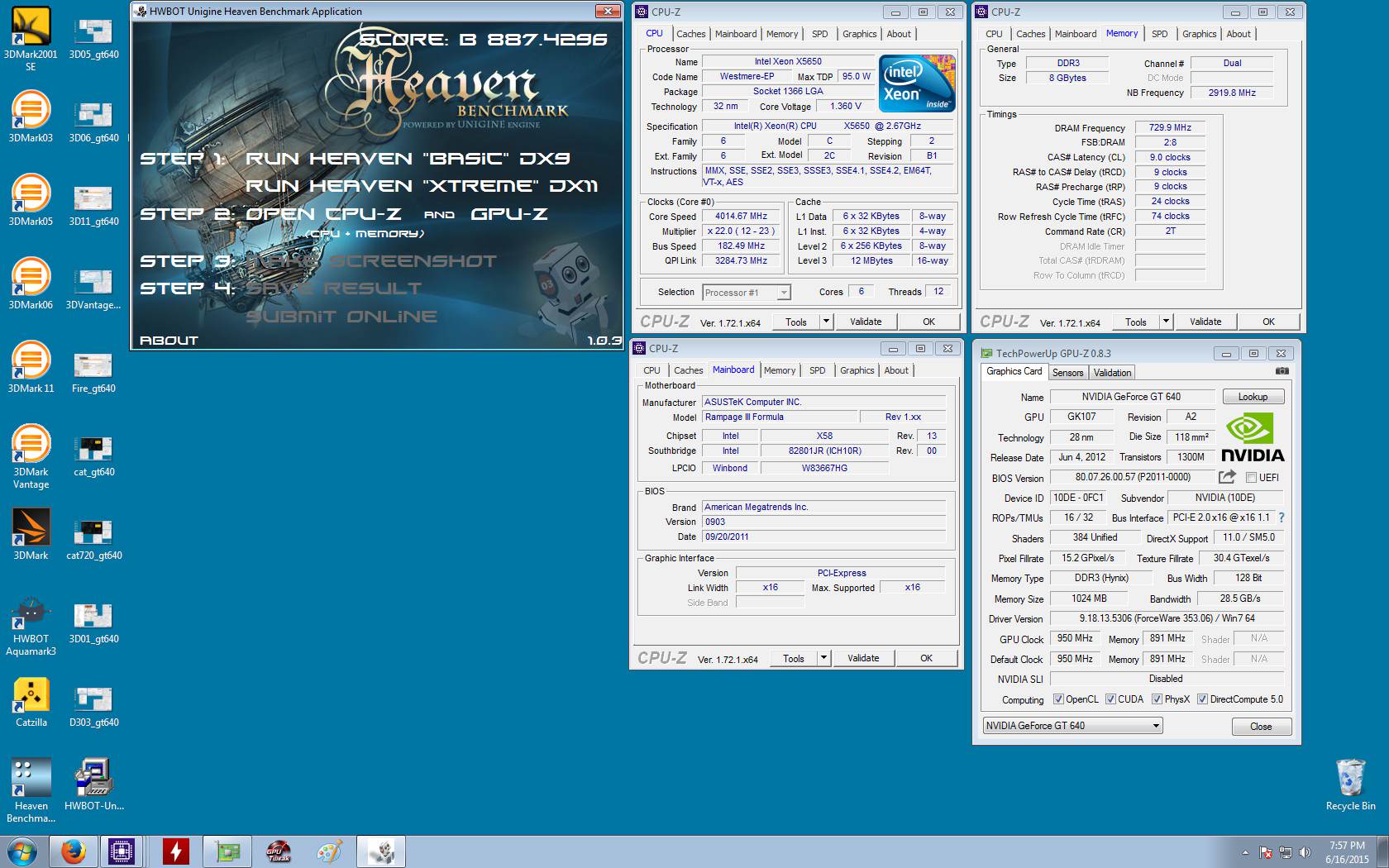1389x868 pixels.
Task: Open 3DMark06 desktop shortcut
Action: pyautogui.click(x=31, y=283)
